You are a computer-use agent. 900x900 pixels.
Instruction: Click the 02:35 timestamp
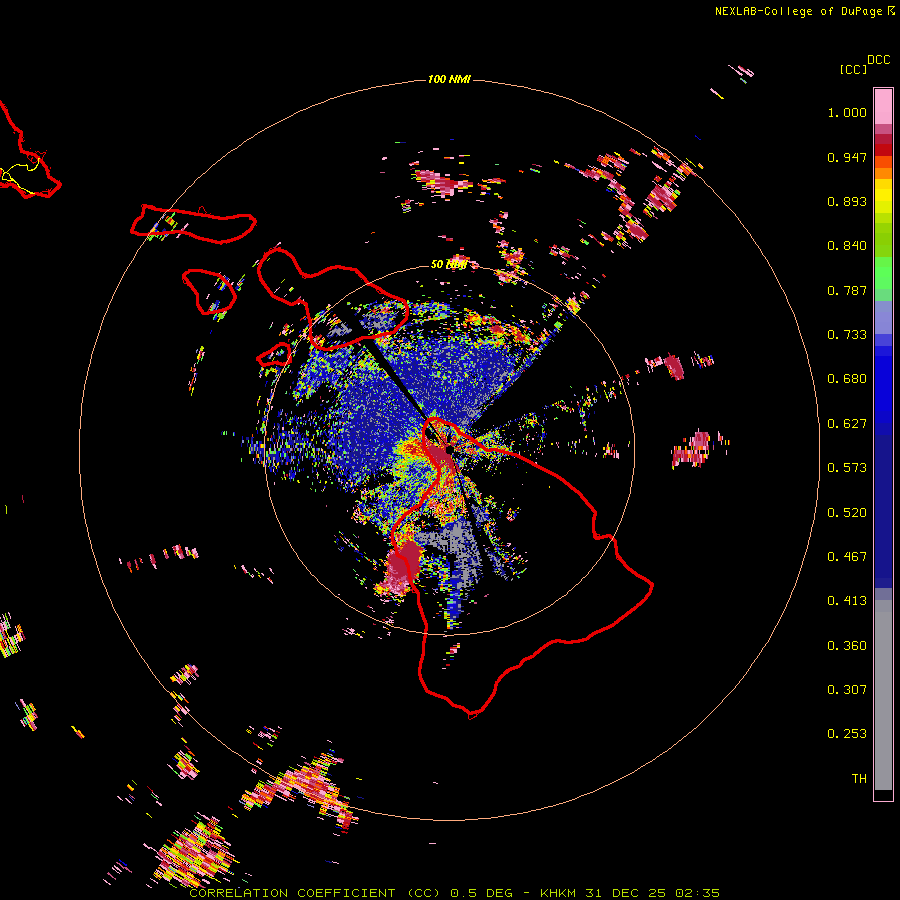tap(697, 893)
